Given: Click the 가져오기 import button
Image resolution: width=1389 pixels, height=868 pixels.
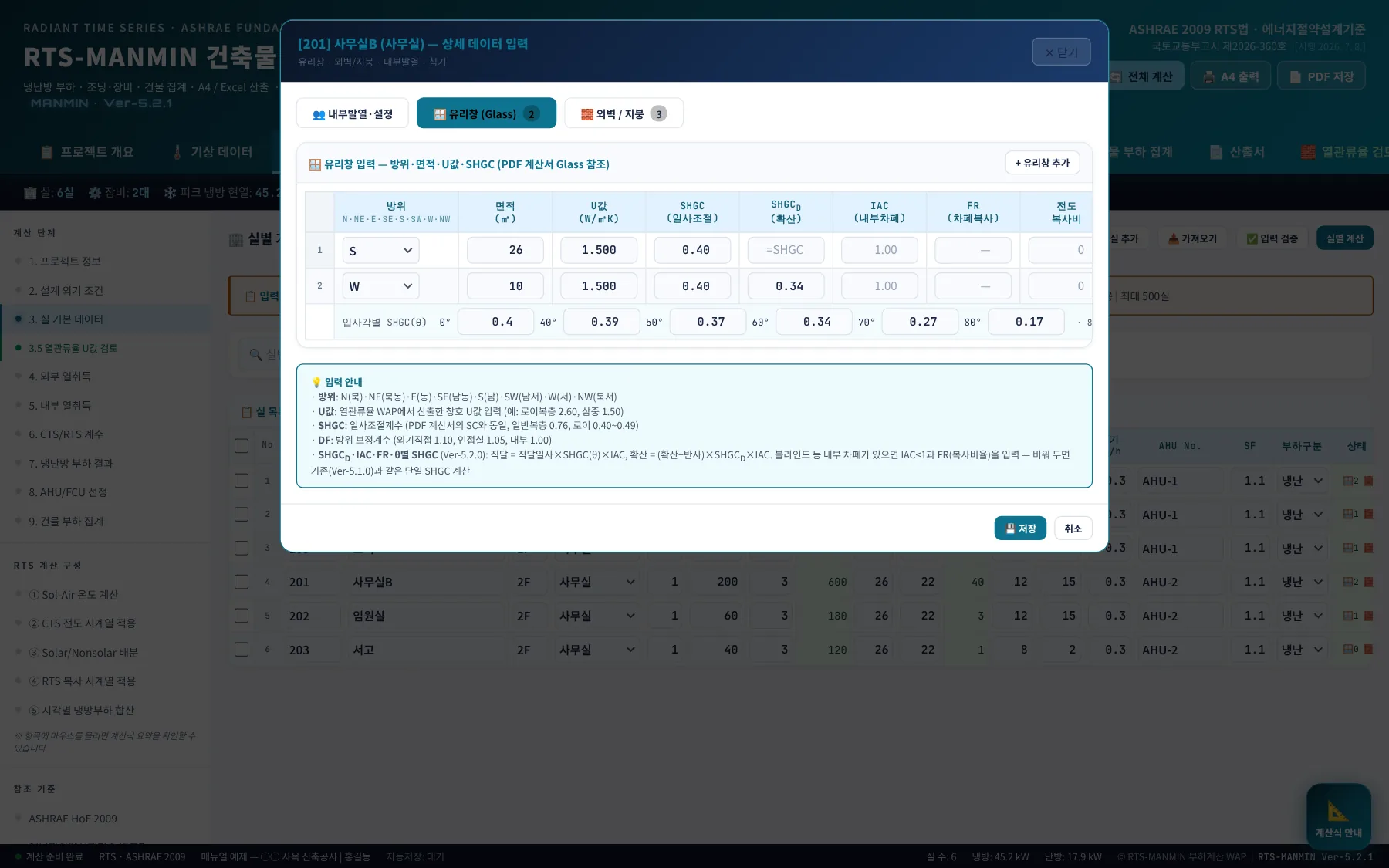Looking at the screenshot, I should tap(1192, 238).
